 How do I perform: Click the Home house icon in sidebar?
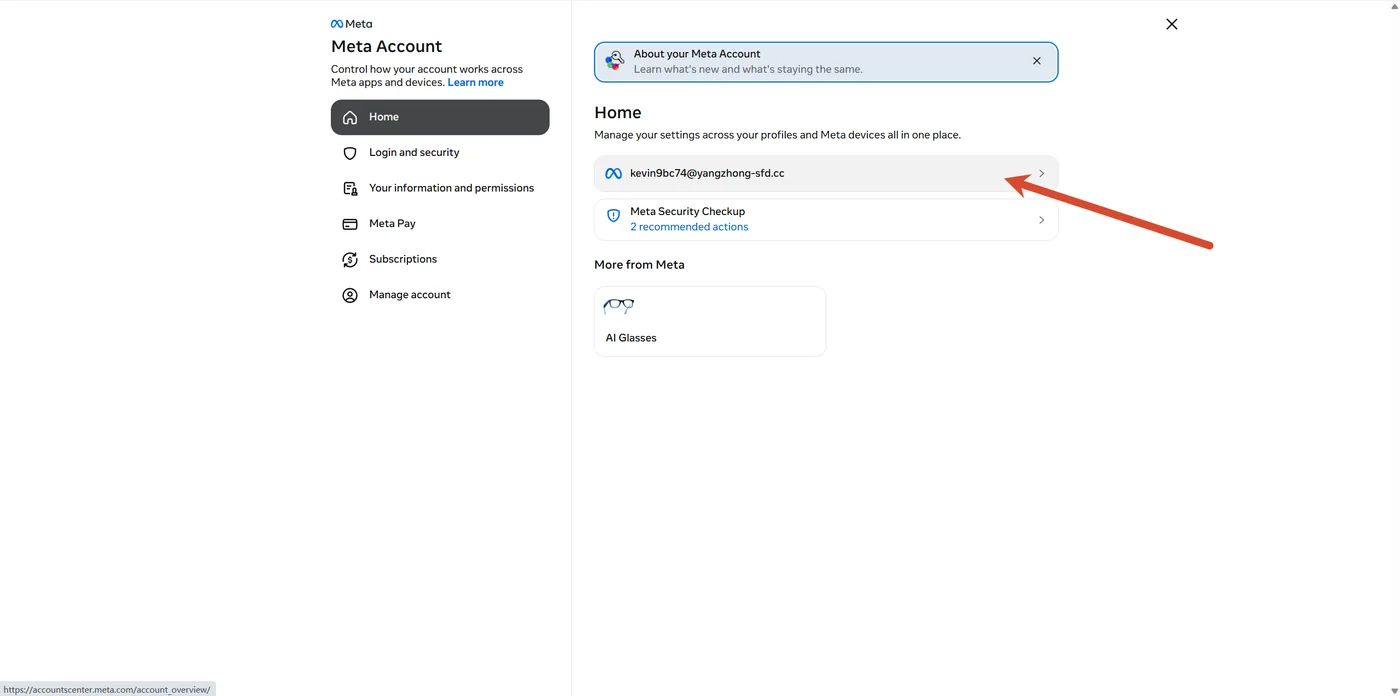coord(350,117)
